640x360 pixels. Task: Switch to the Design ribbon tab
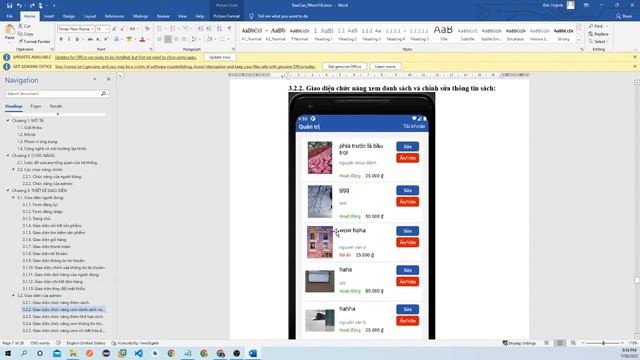coord(69,16)
